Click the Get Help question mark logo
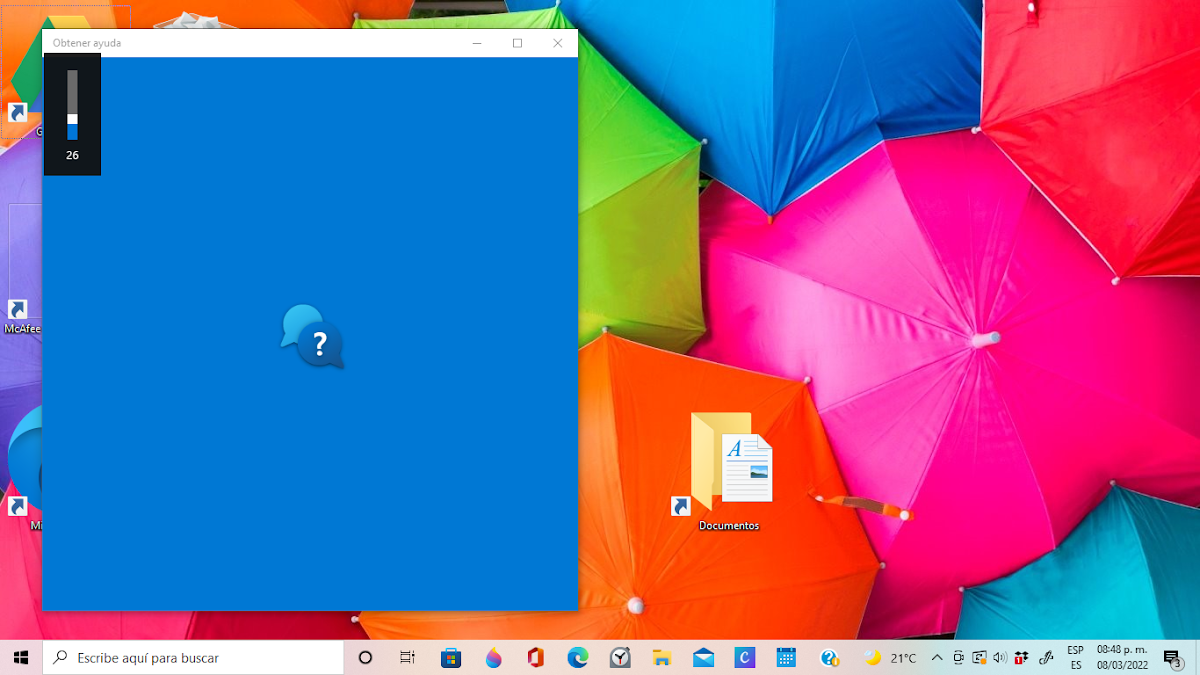The height and width of the screenshot is (675, 1200). coord(312,336)
